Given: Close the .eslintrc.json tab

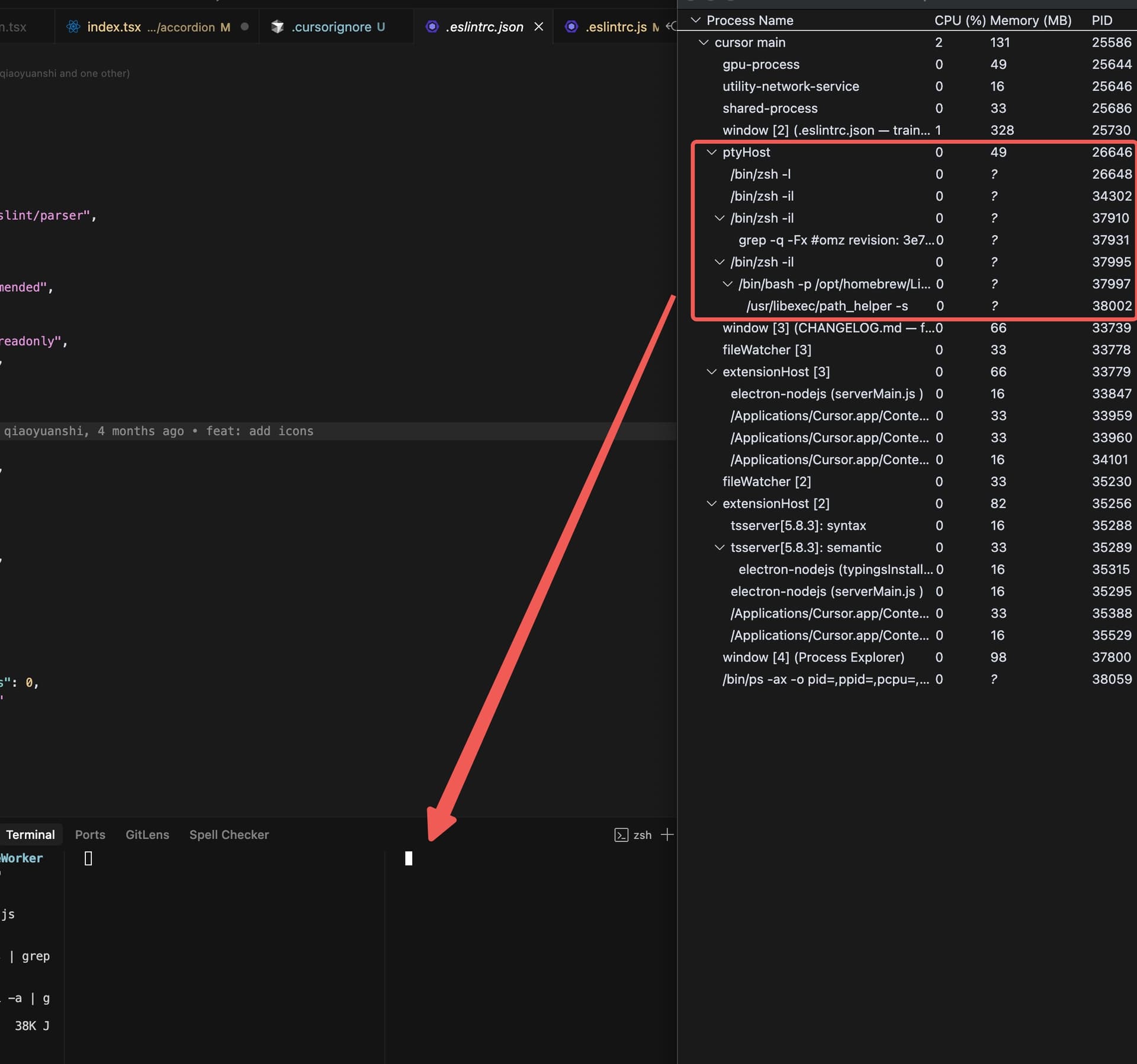Looking at the screenshot, I should (538, 27).
